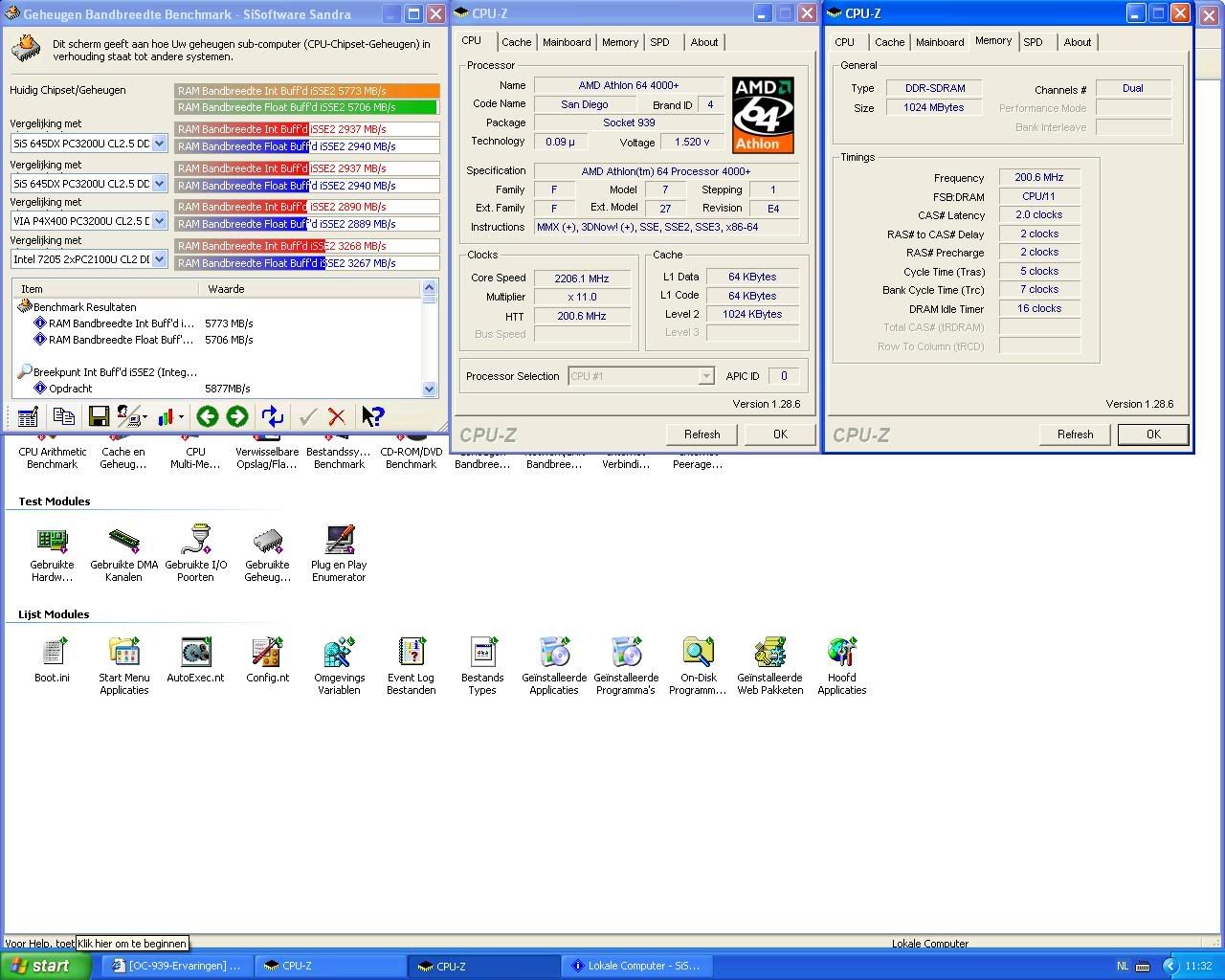Select the About tab in CPU-Z CPU window
The height and width of the screenshot is (980, 1225).
point(704,42)
